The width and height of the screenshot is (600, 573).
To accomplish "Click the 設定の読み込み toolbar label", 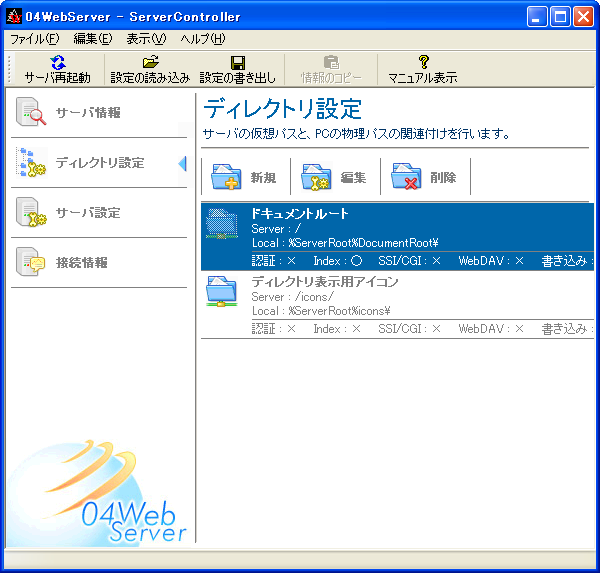I will coord(150,78).
